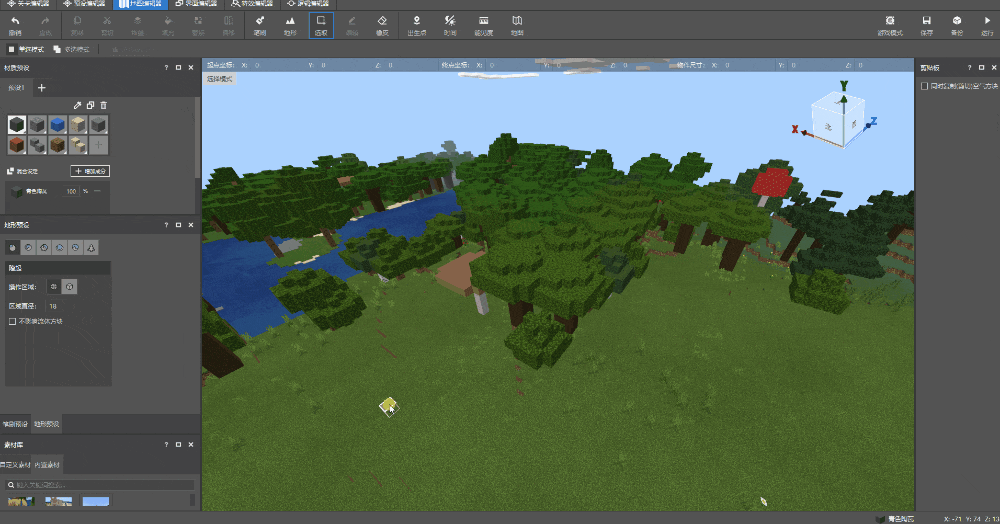1000x524 pixels.
Task: Switch to the 内置素材 built-in assets tab
Action: 47,465
